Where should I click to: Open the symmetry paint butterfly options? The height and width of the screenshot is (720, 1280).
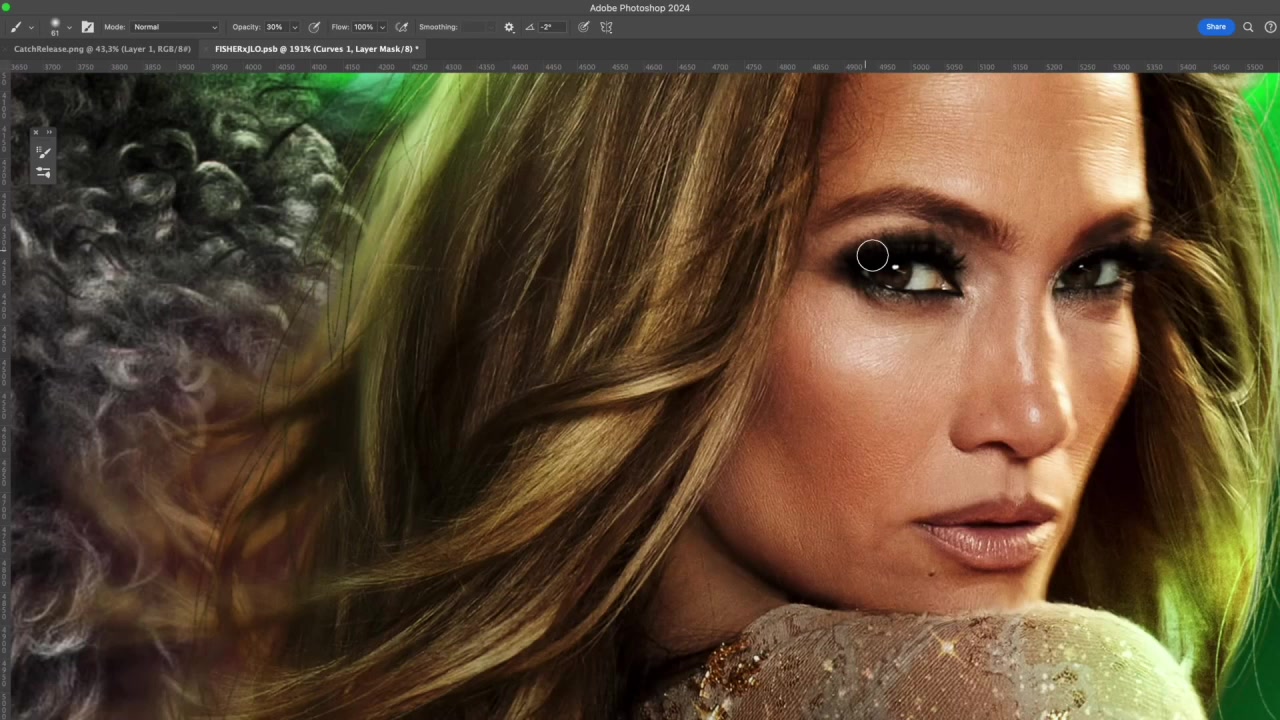tap(606, 27)
